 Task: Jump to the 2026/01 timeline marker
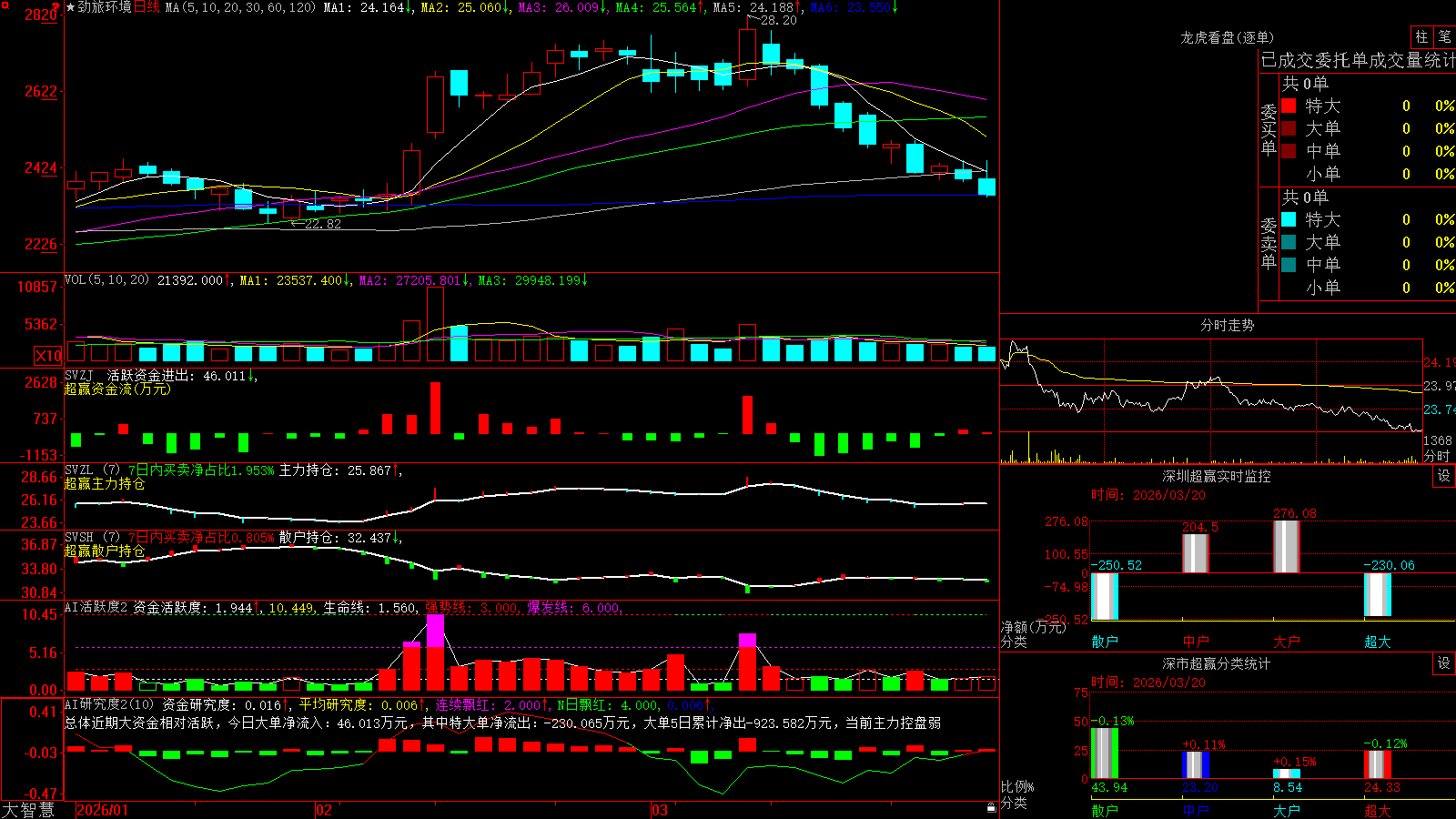point(103,810)
